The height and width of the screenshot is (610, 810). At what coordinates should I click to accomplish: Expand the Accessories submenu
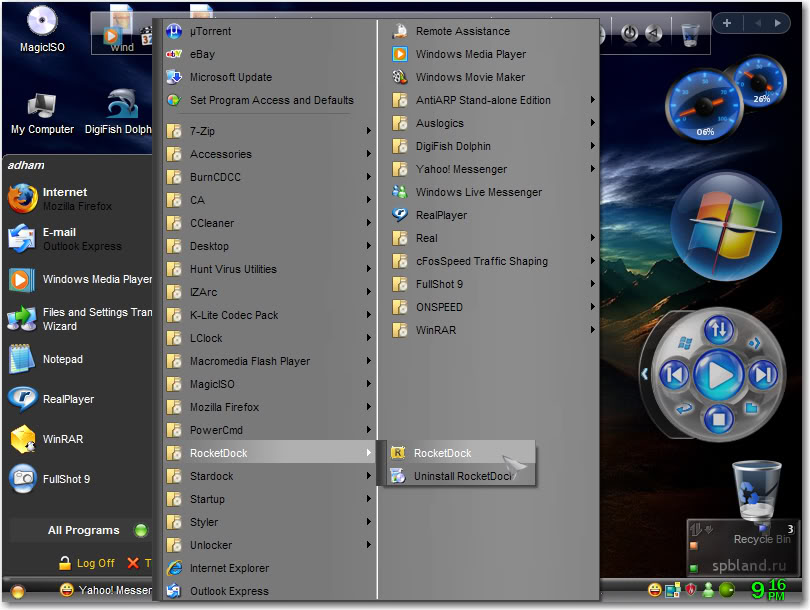tap(220, 154)
